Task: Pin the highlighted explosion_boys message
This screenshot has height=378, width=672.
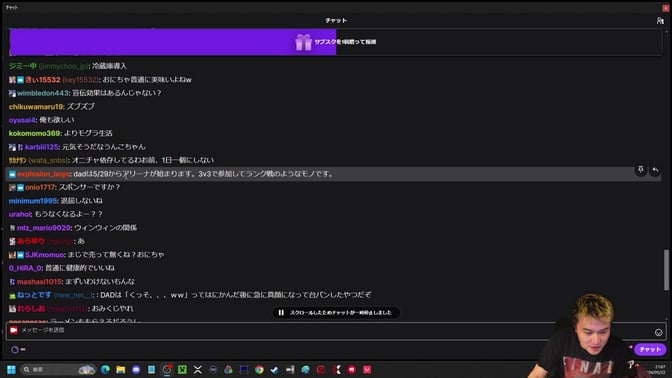Action: coord(640,170)
